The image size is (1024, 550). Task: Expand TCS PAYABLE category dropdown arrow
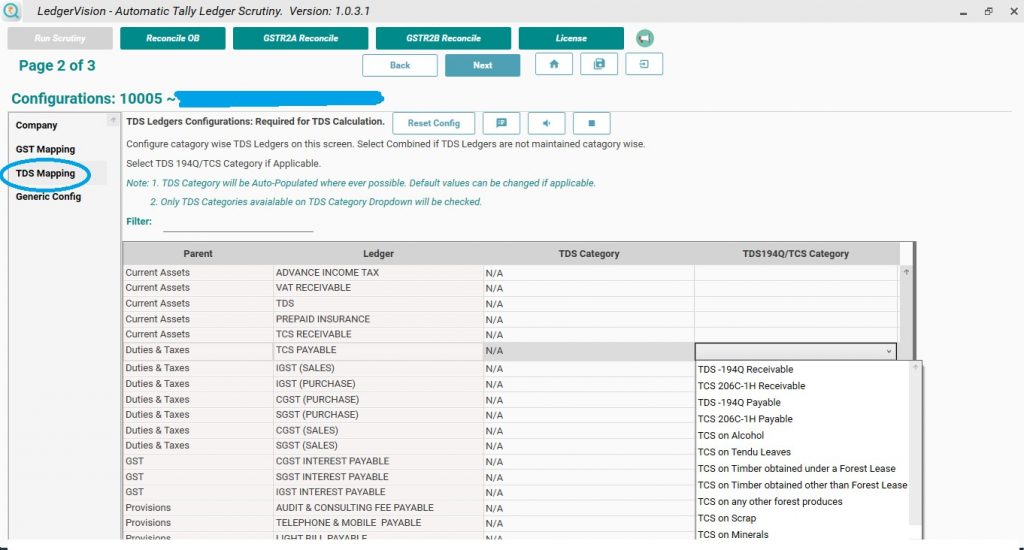point(889,352)
